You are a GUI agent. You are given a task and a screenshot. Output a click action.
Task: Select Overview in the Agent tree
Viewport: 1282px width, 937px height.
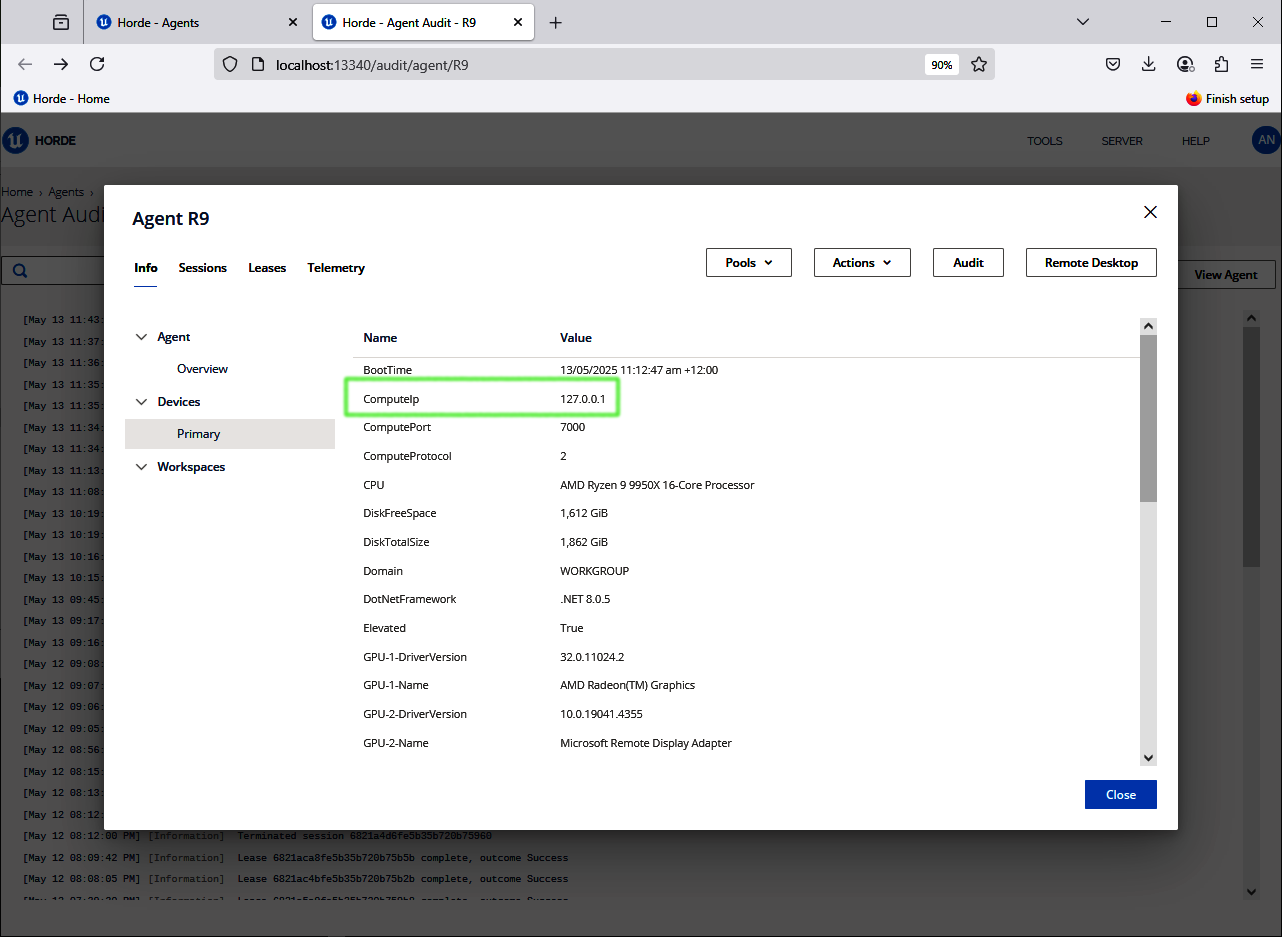coord(202,369)
